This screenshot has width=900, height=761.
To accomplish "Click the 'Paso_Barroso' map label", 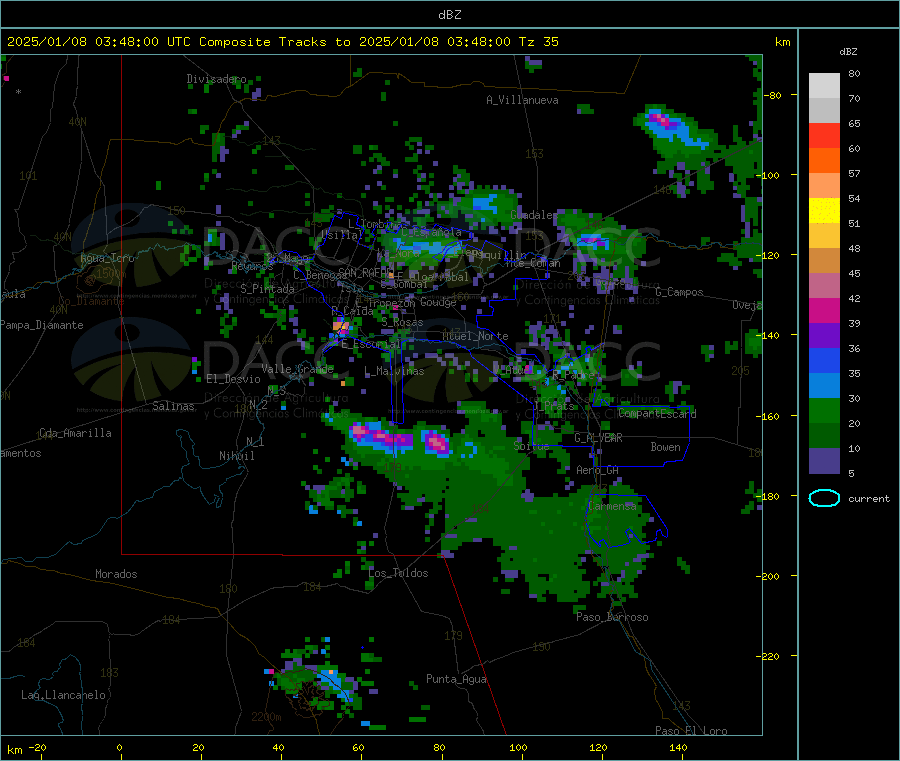I will click(612, 618).
